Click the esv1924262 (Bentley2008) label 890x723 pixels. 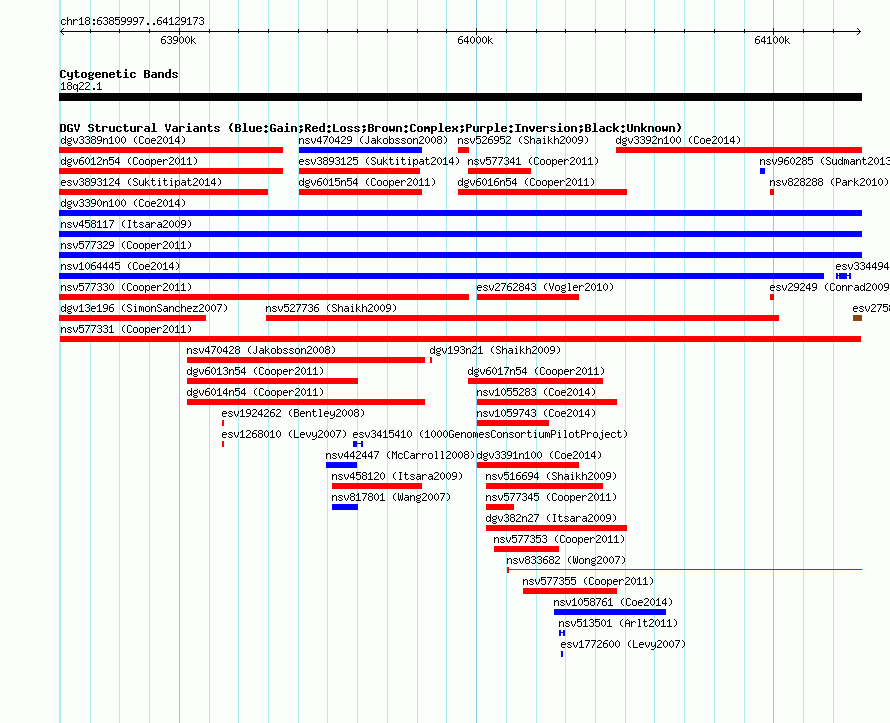pos(293,413)
